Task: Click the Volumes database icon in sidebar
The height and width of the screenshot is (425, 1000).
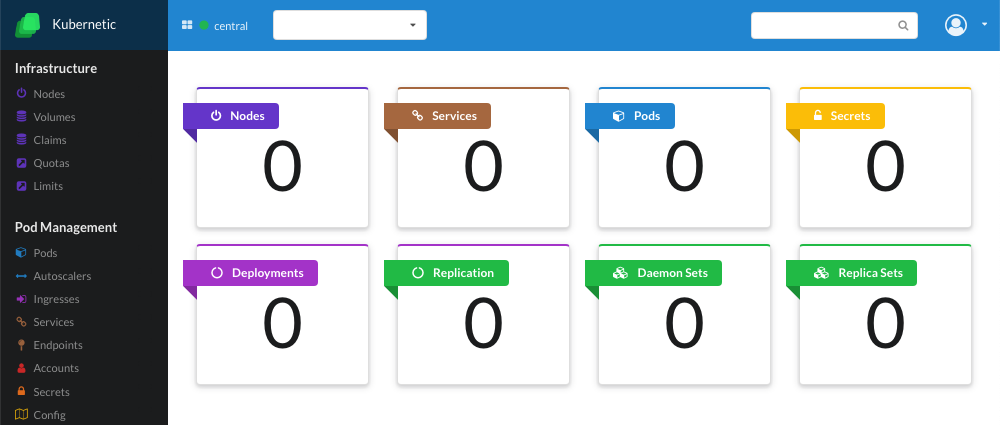Action: point(22,116)
